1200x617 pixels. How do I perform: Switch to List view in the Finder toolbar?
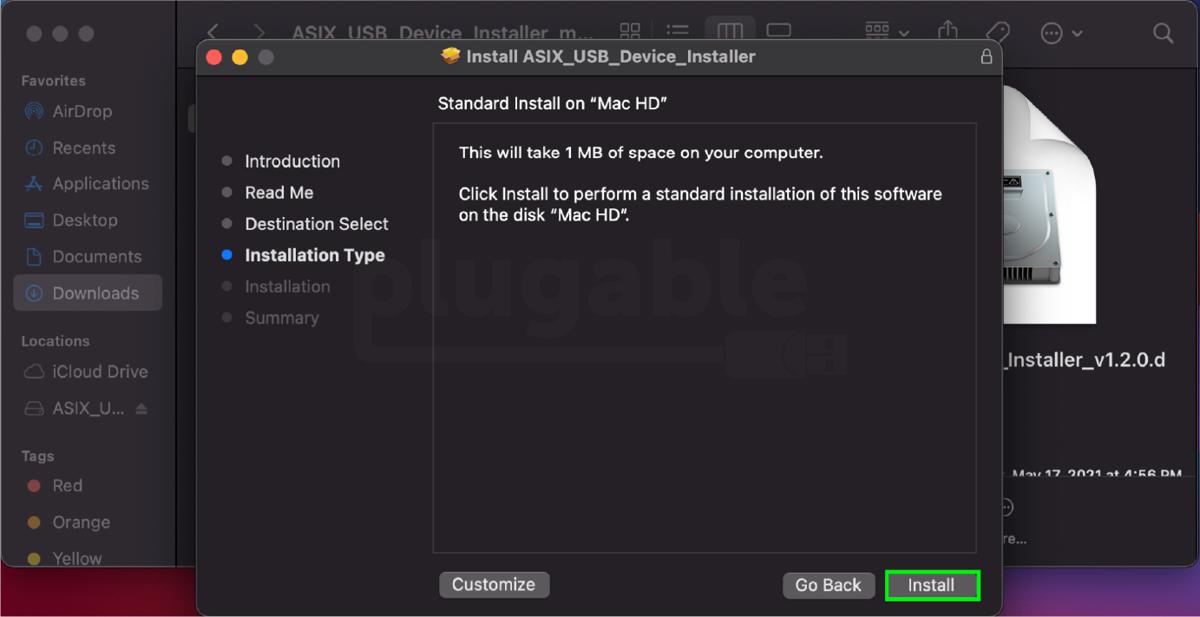(x=677, y=31)
